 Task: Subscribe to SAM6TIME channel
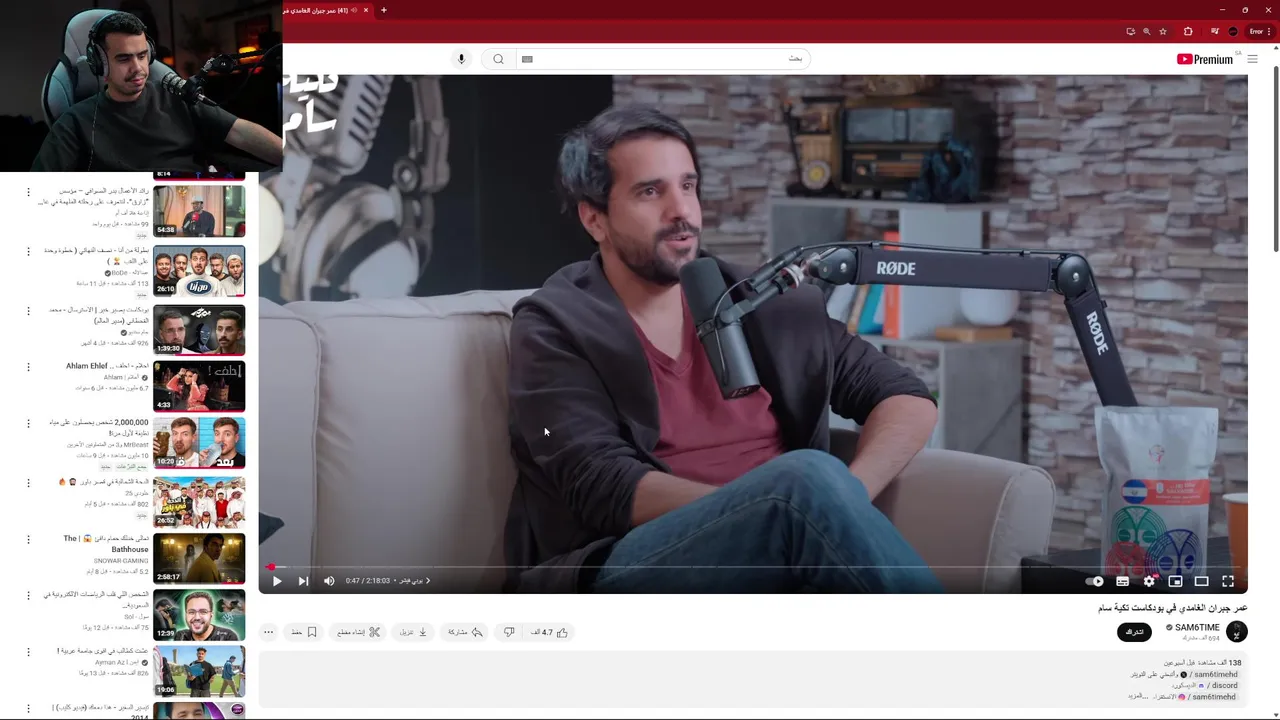[x=1134, y=632]
